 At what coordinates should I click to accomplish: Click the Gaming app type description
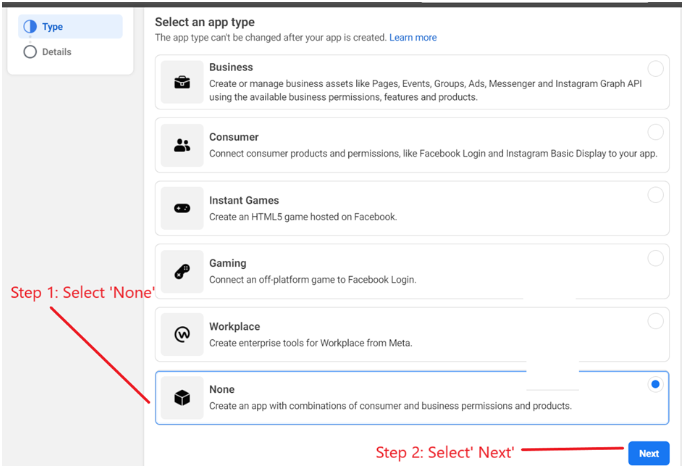click(312, 280)
